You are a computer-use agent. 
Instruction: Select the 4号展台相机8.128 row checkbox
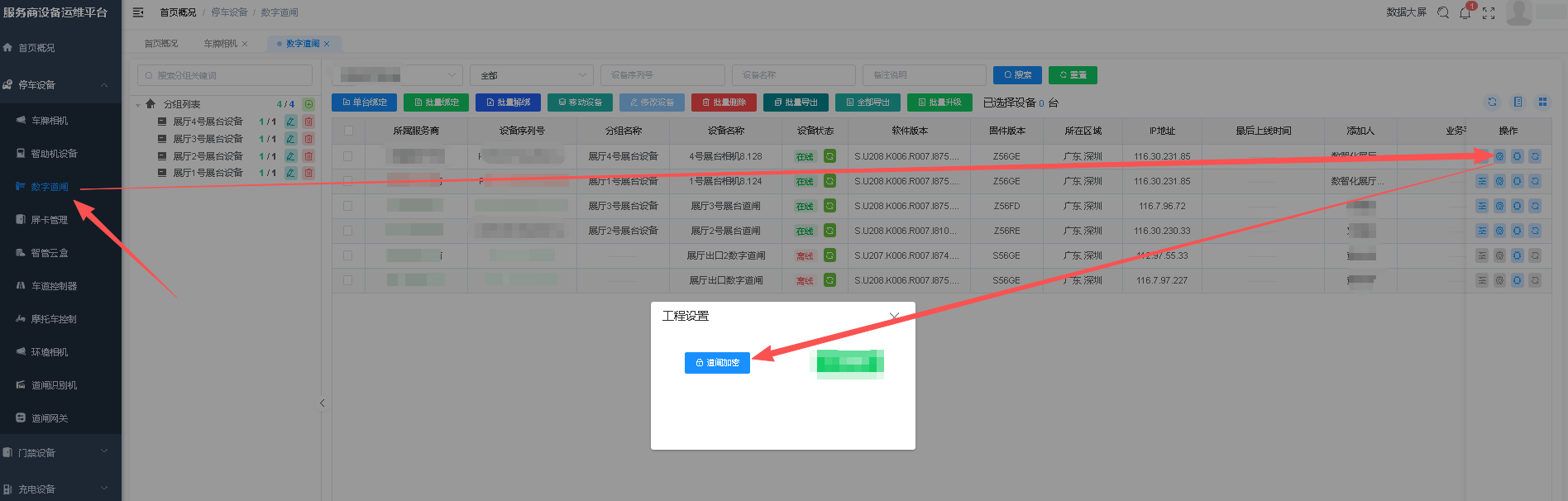[x=348, y=156]
